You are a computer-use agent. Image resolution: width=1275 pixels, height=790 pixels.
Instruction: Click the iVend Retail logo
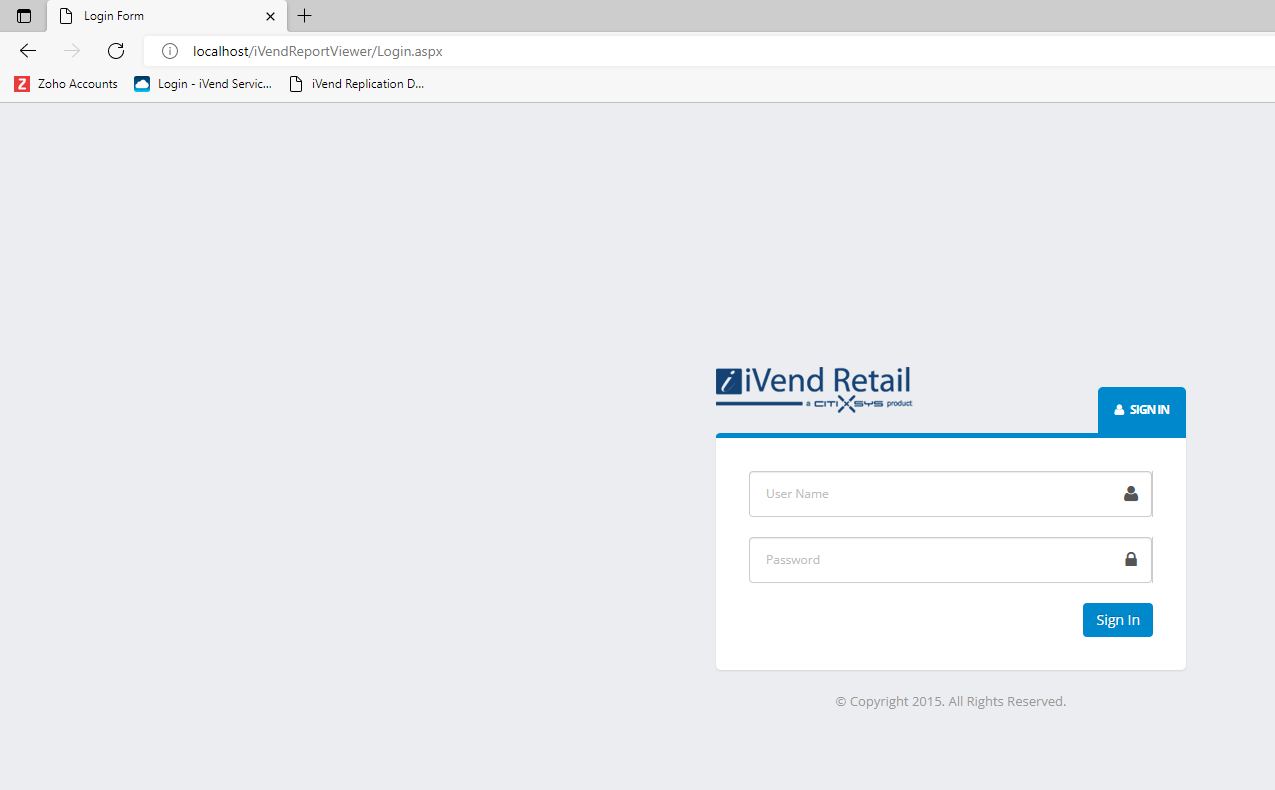pos(814,389)
